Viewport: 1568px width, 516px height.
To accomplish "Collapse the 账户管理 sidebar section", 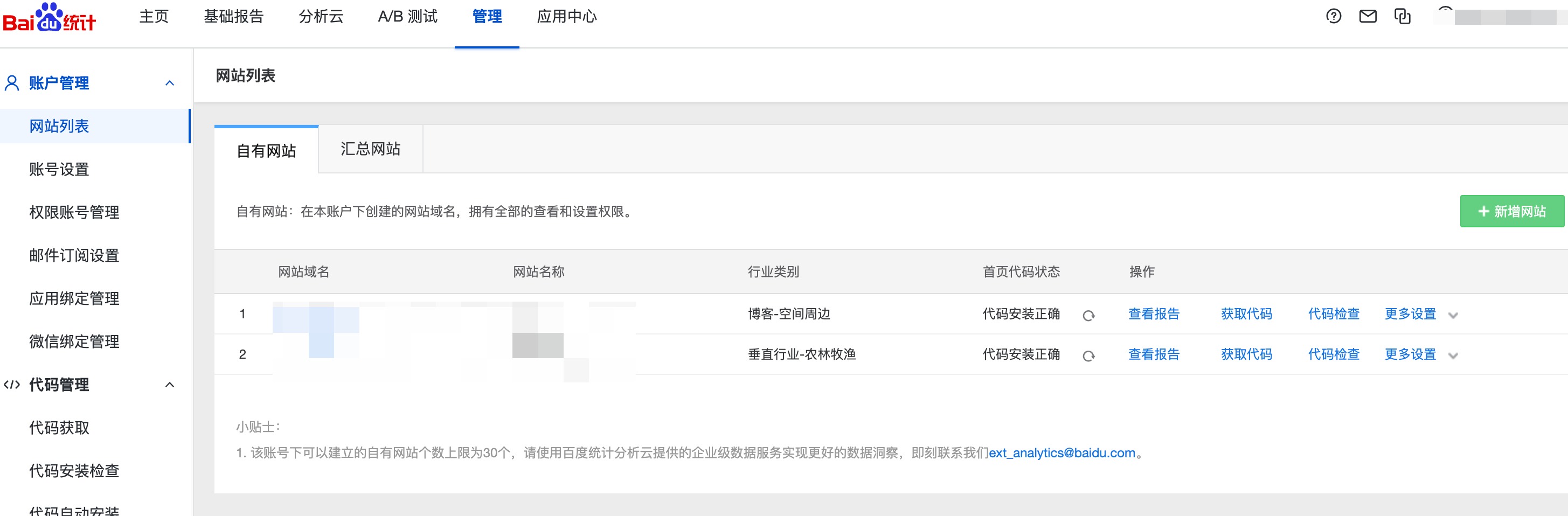I will click(170, 83).
